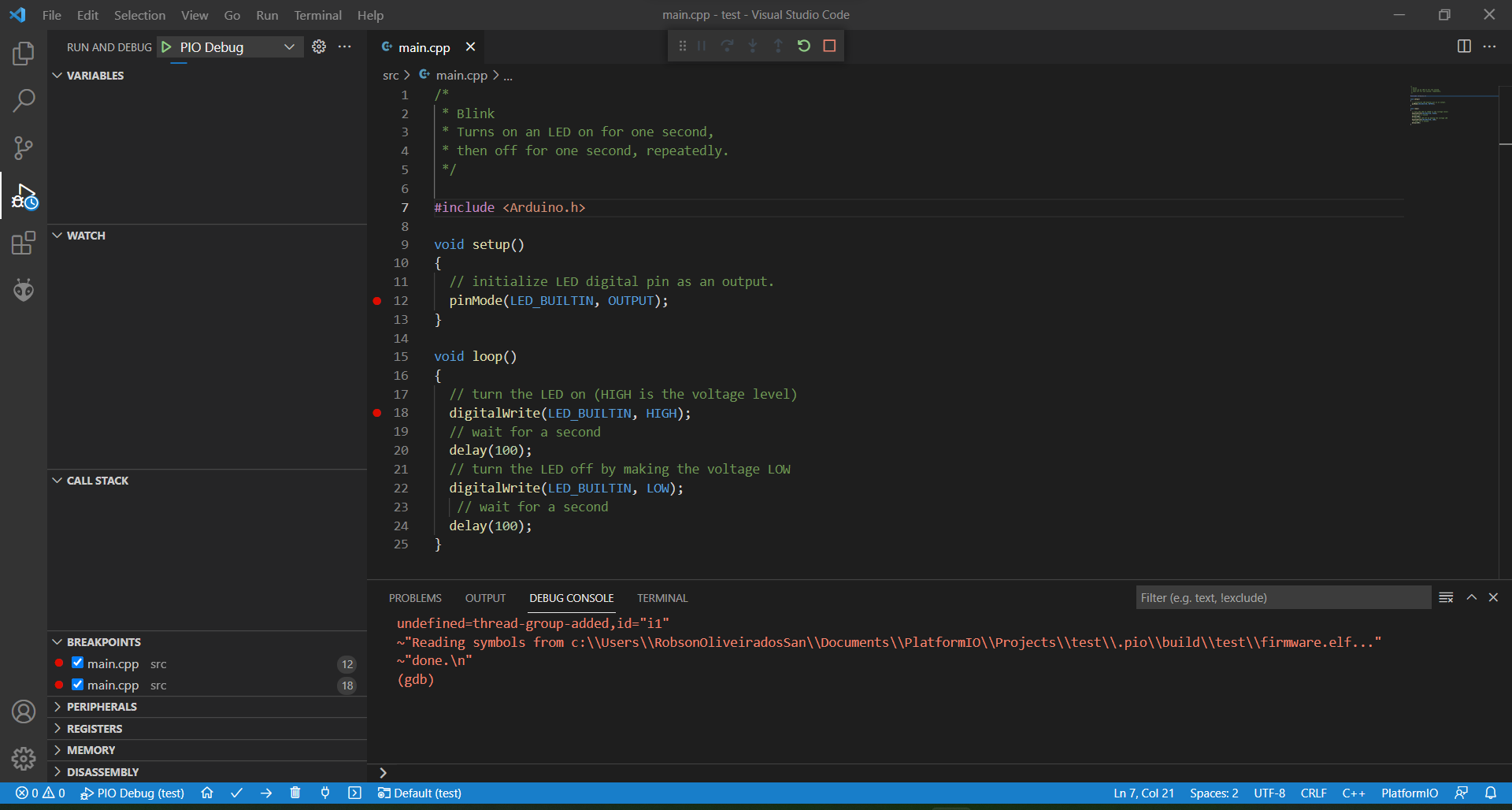
Task: Click PIO Debug (test) in status bar
Action: (x=132, y=793)
